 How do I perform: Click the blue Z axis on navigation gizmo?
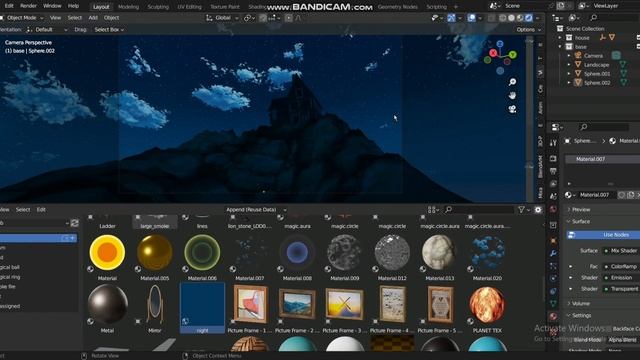500,44
